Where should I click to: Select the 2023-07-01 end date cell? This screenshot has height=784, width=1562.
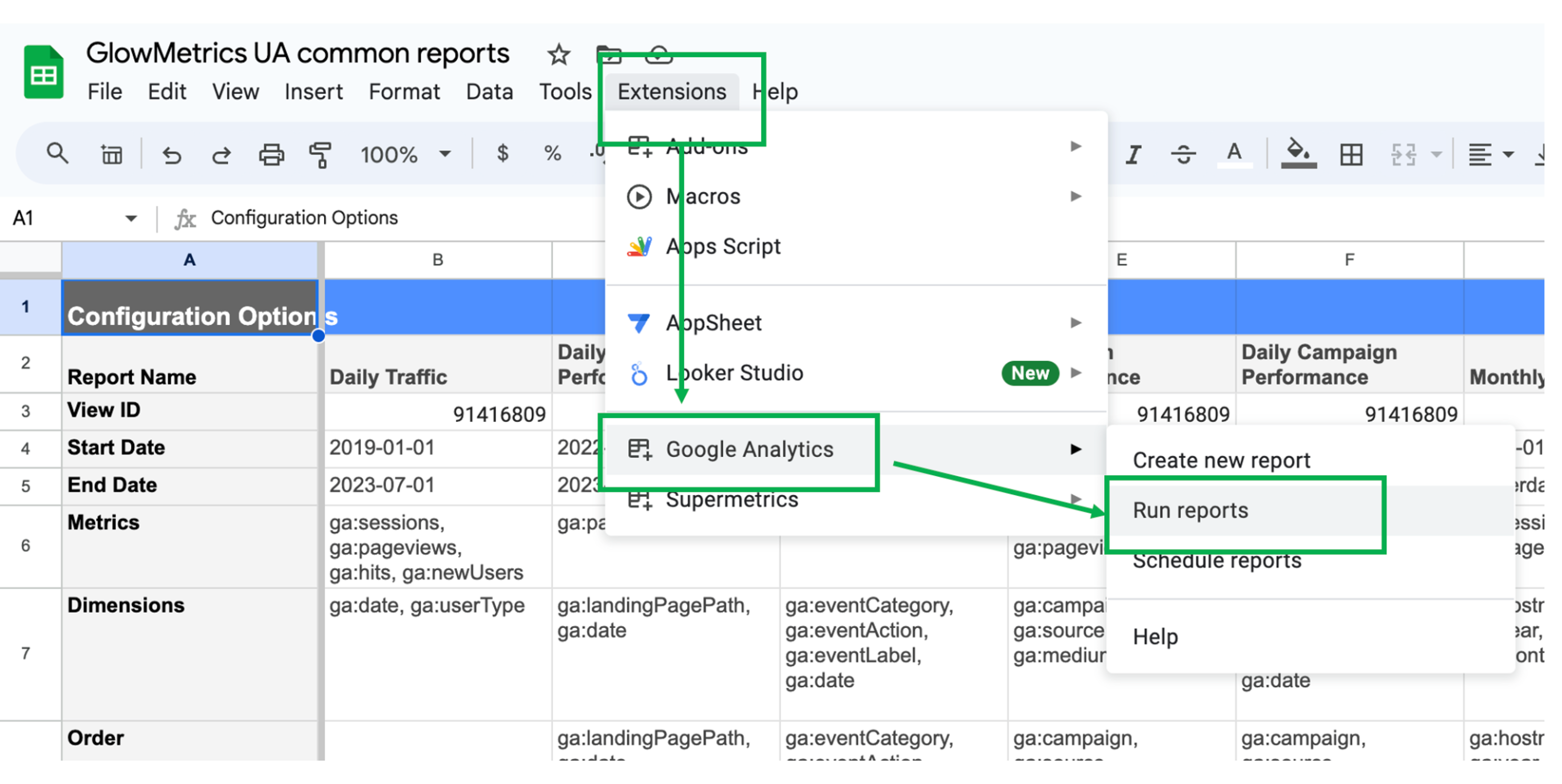438,486
